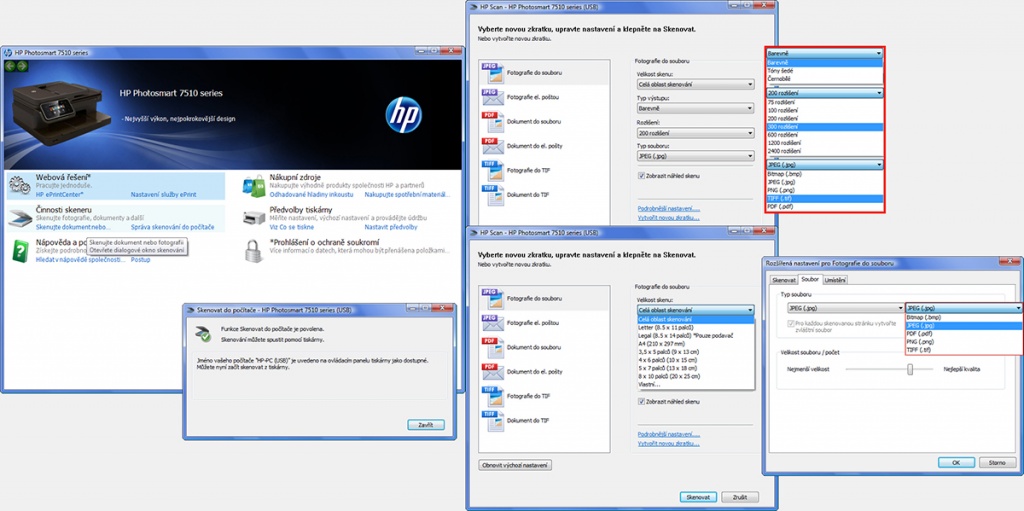Select Fotografie do souboru shortcut in lower HP Scan
1024x511 pixels.
(543, 299)
